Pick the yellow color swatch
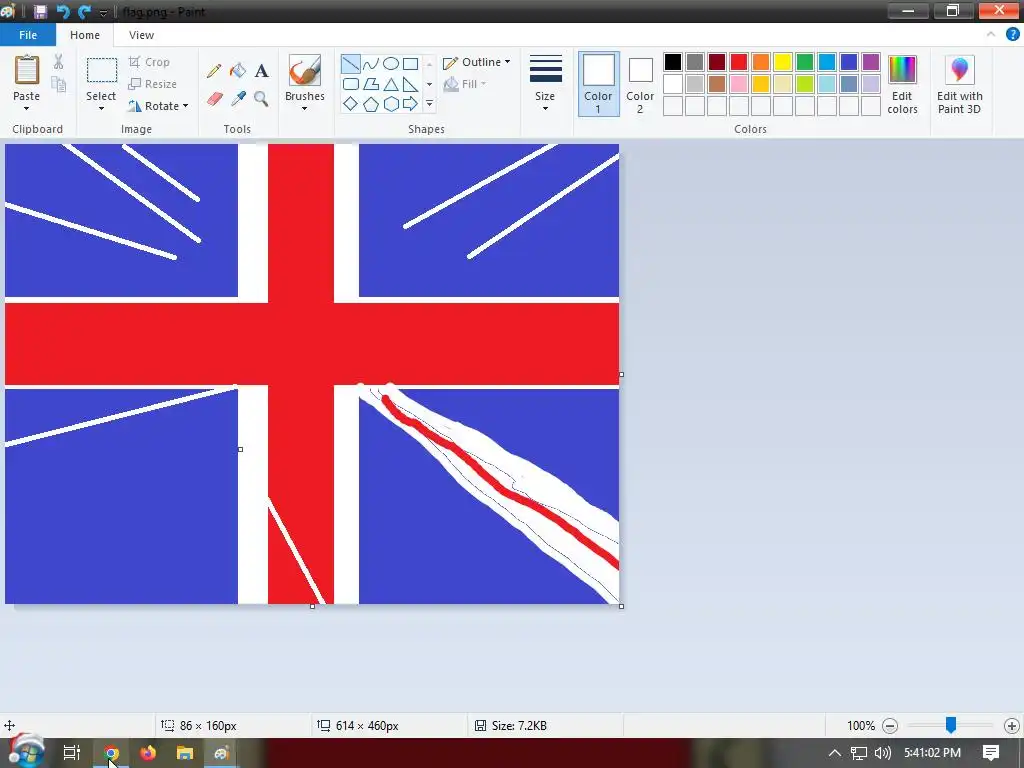The width and height of the screenshot is (1024, 768). coord(782,62)
